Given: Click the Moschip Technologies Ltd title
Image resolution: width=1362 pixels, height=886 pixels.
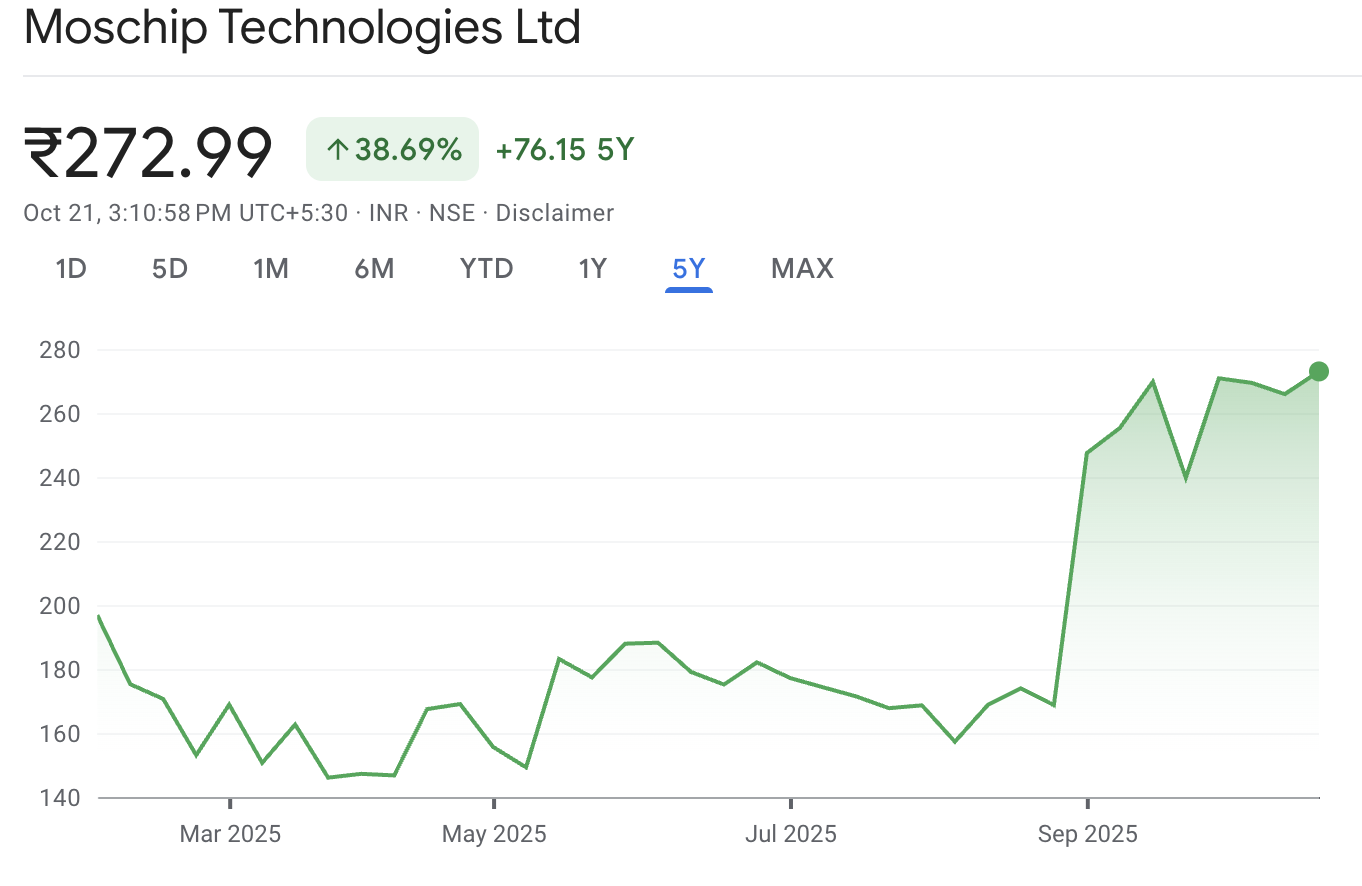Looking at the screenshot, I should pyautogui.click(x=302, y=28).
